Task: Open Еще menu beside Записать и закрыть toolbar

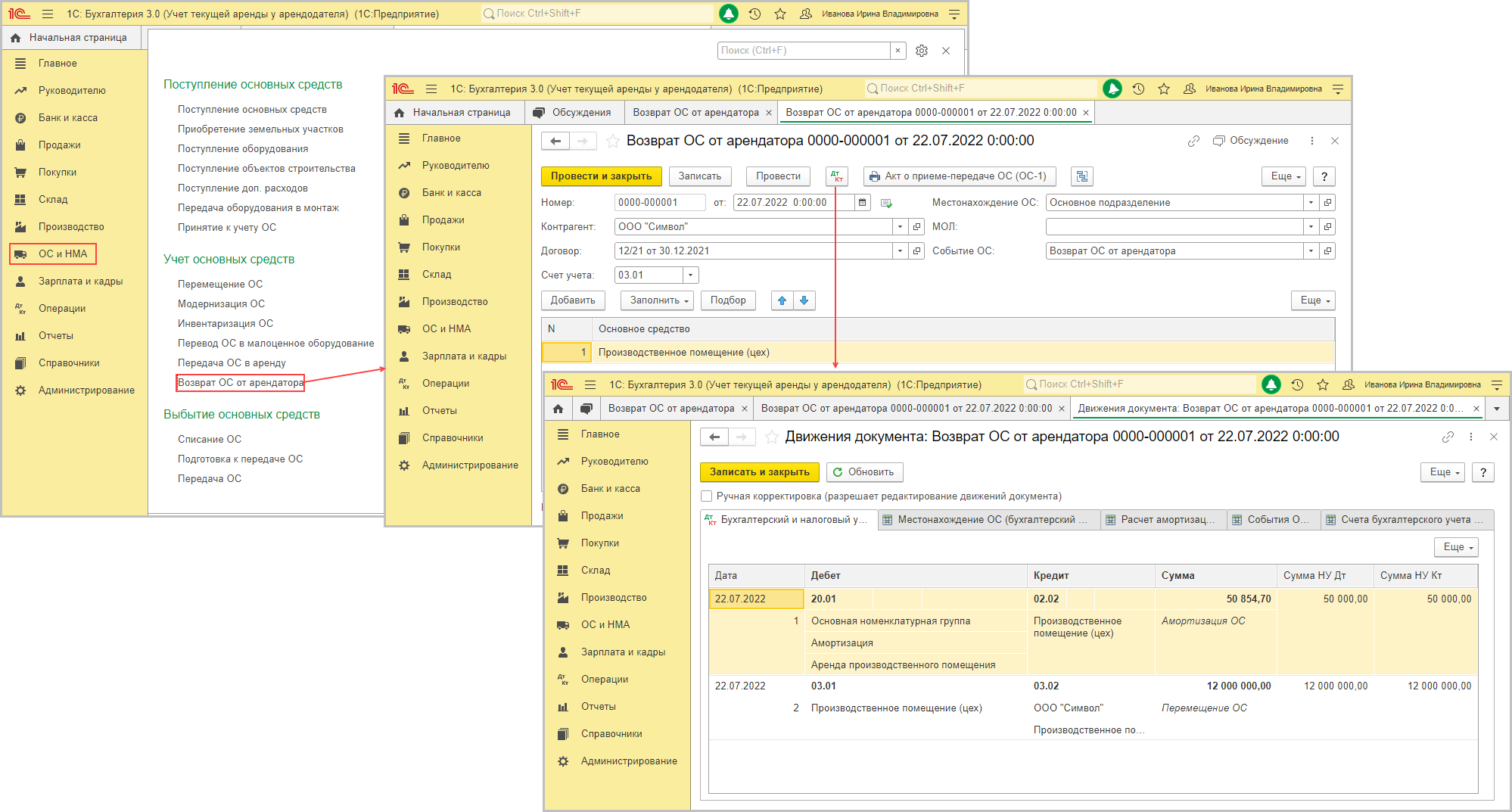Action: (1443, 472)
